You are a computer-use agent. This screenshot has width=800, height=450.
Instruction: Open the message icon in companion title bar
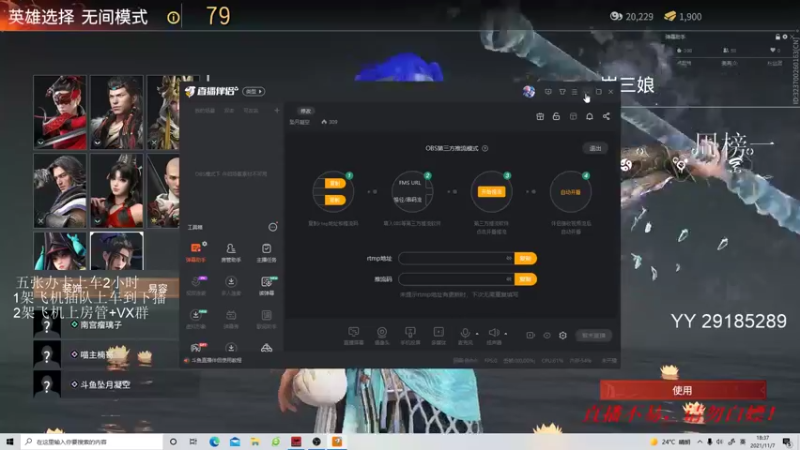(x=548, y=92)
